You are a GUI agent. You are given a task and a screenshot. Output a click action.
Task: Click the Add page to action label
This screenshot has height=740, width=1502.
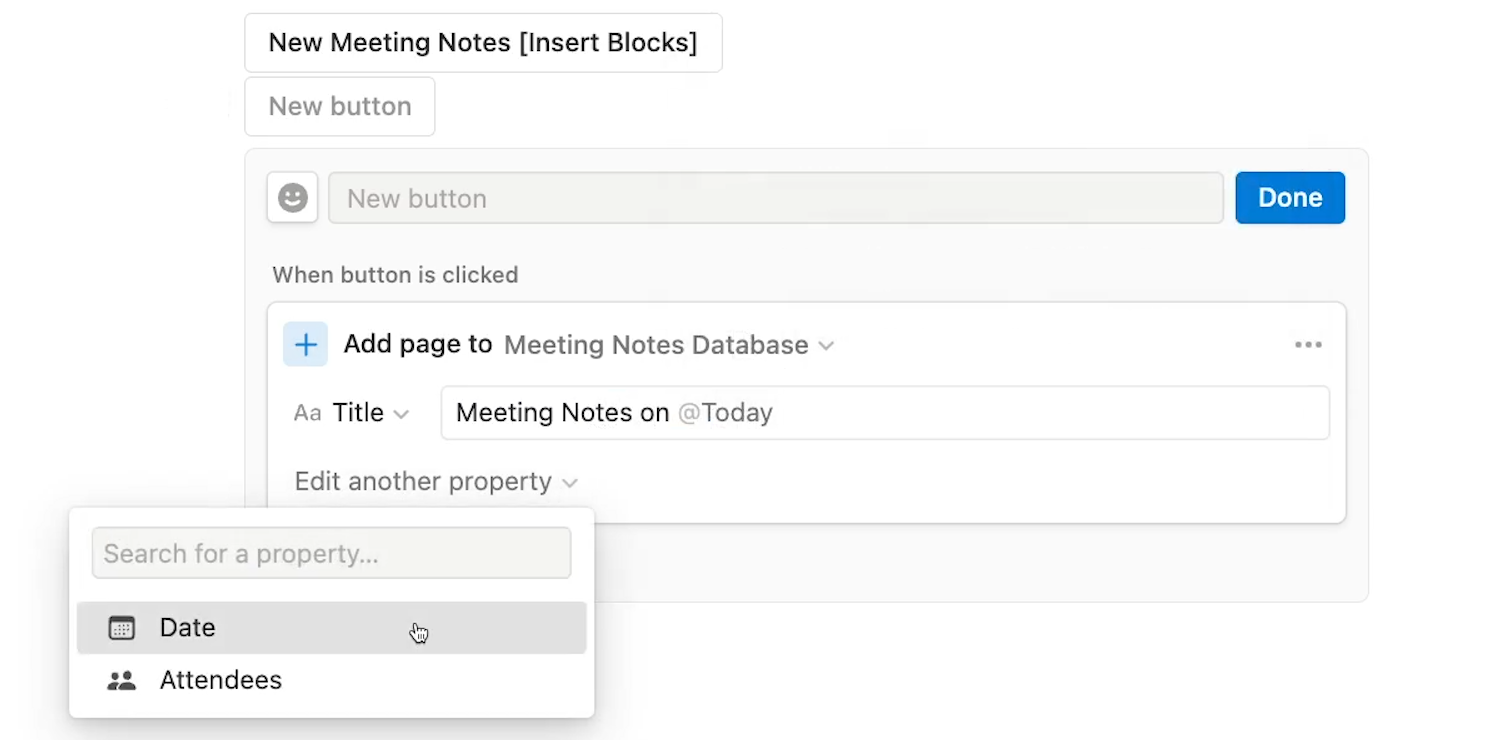[418, 344]
